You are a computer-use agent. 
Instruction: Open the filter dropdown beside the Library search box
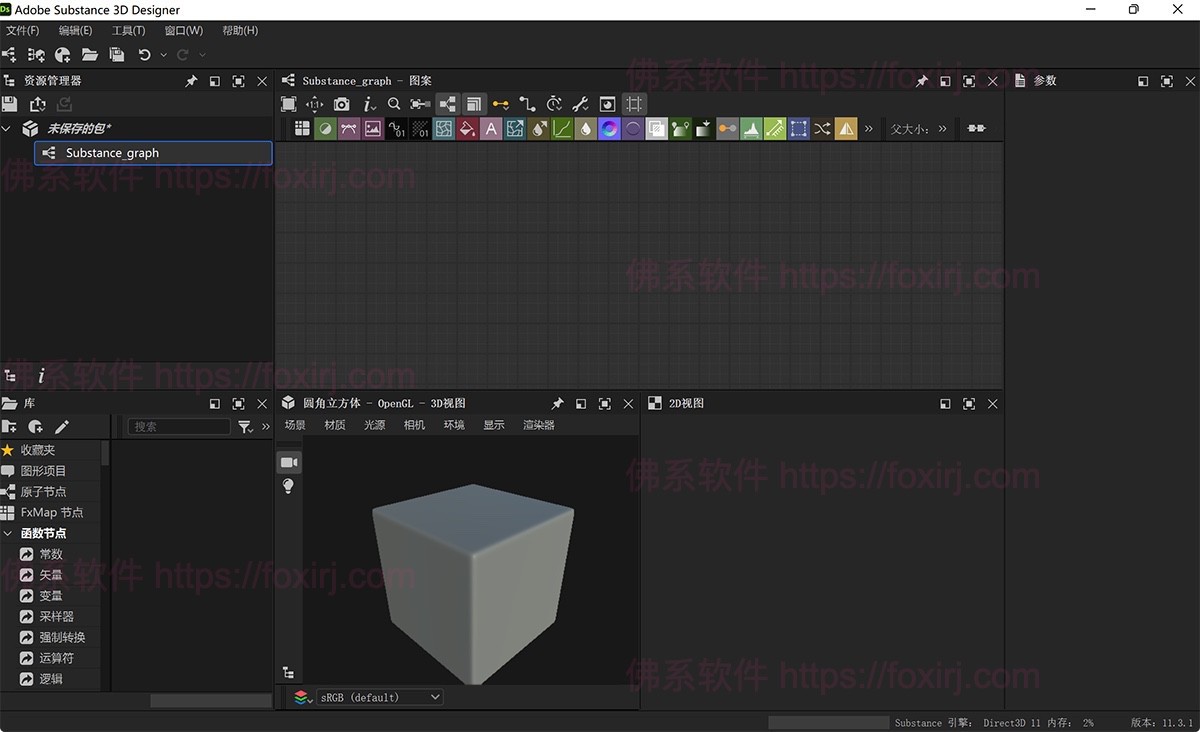click(245, 426)
